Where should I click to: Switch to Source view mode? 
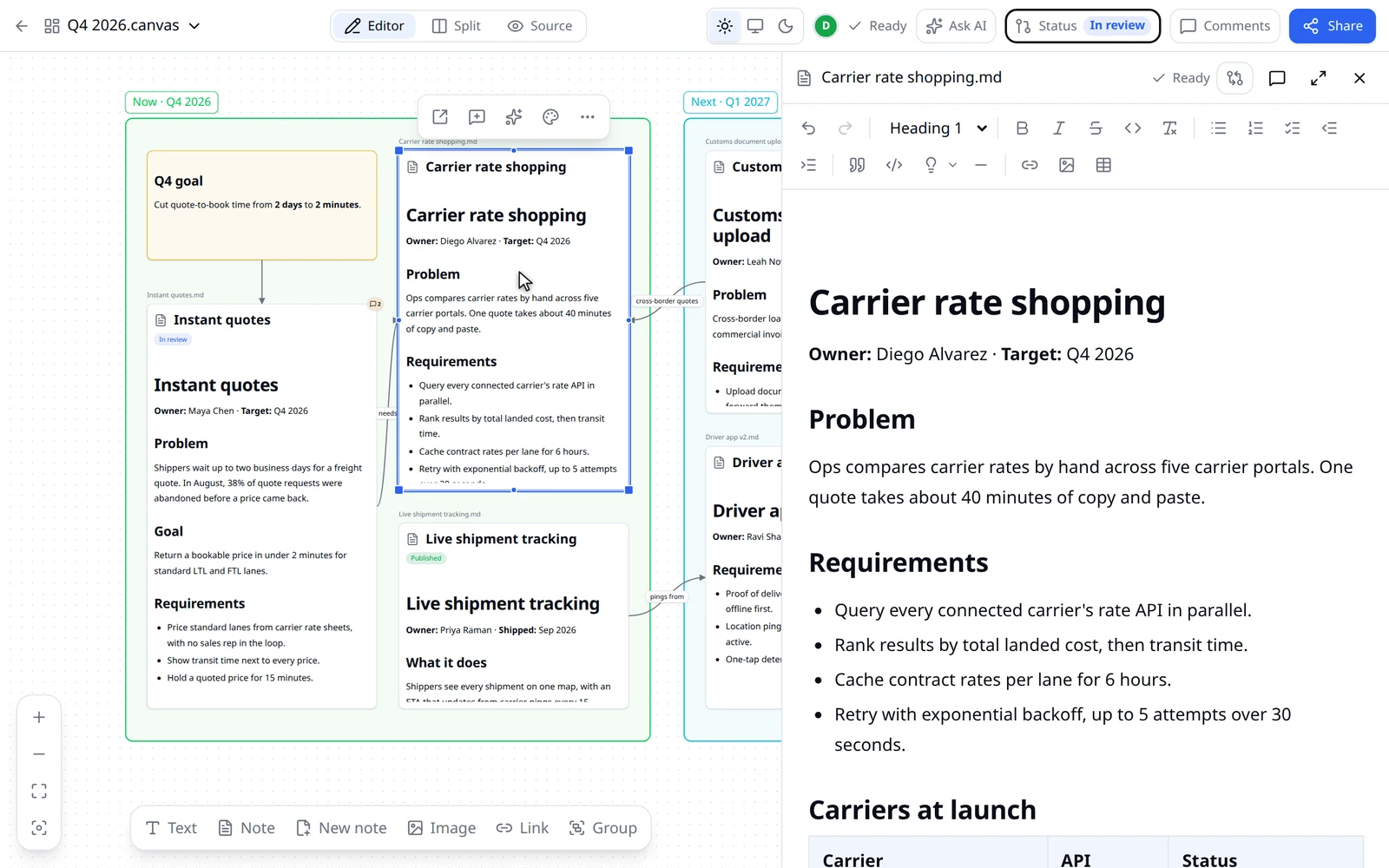[540, 26]
